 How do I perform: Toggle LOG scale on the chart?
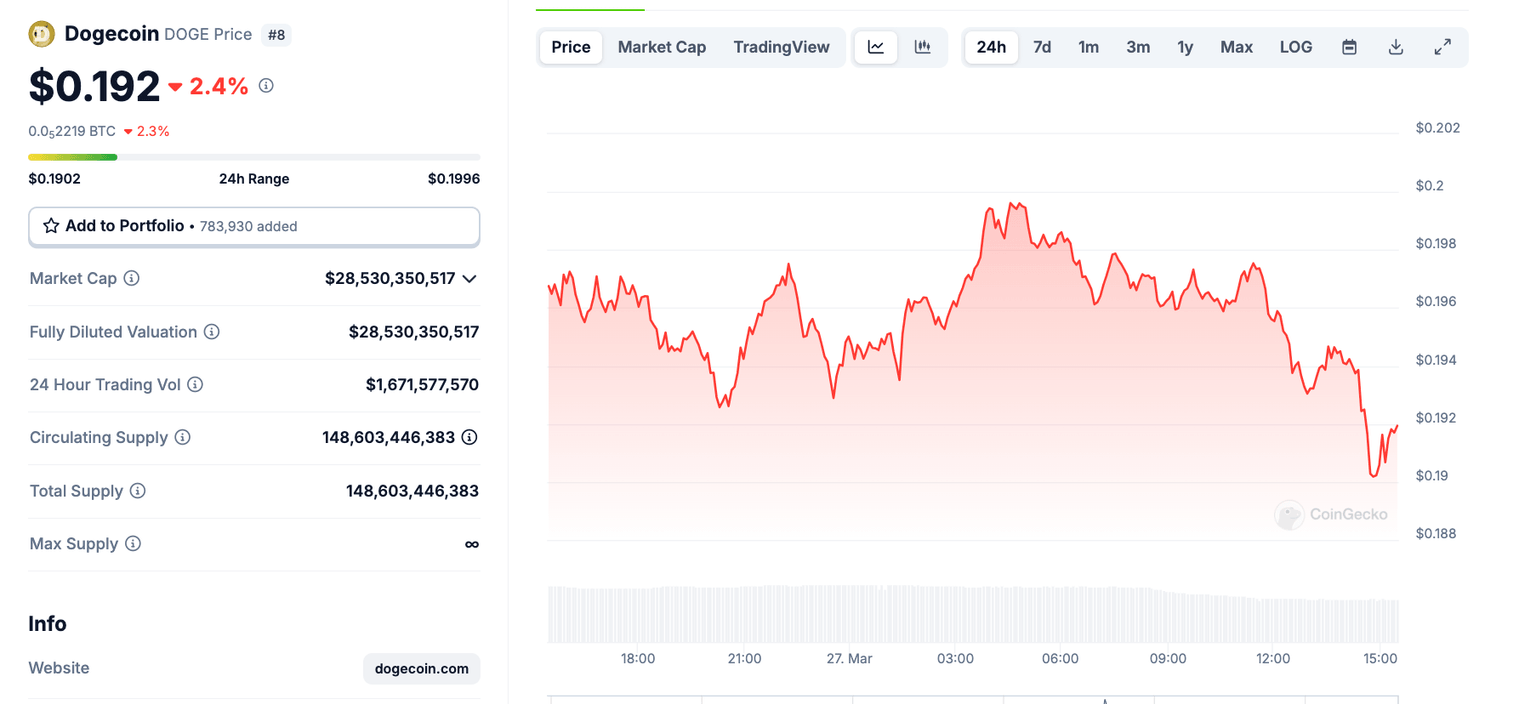click(x=1295, y=47)
